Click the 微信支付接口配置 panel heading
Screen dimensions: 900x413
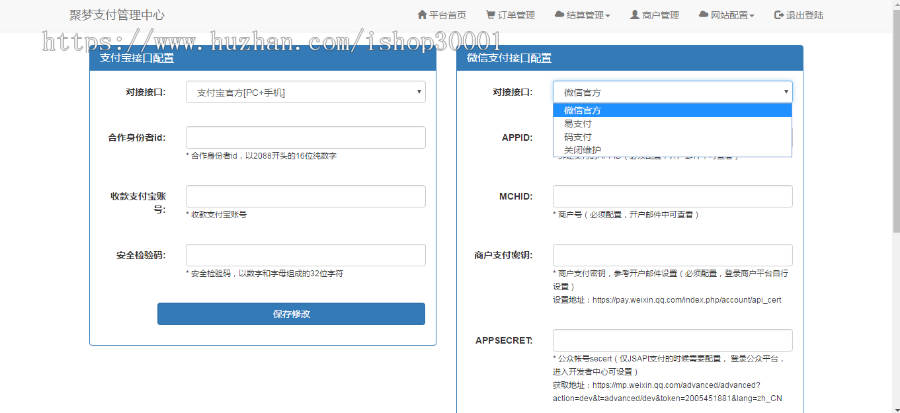point(630,58)
